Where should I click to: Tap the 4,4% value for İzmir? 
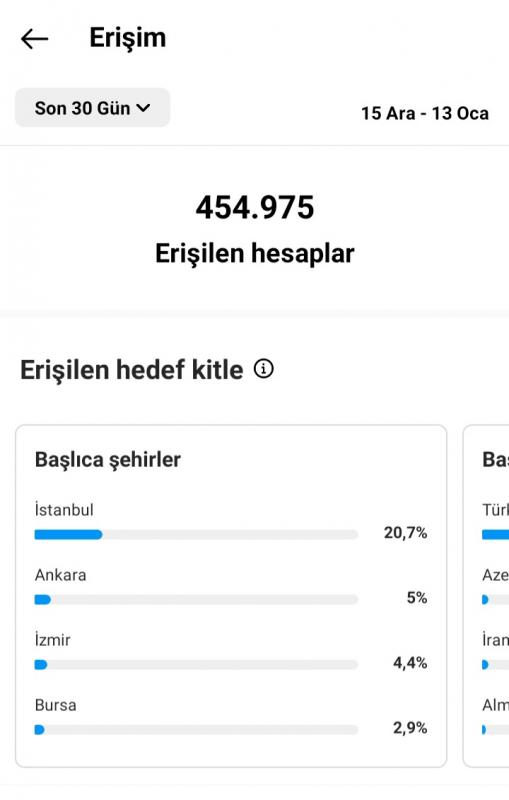[410, 663]
